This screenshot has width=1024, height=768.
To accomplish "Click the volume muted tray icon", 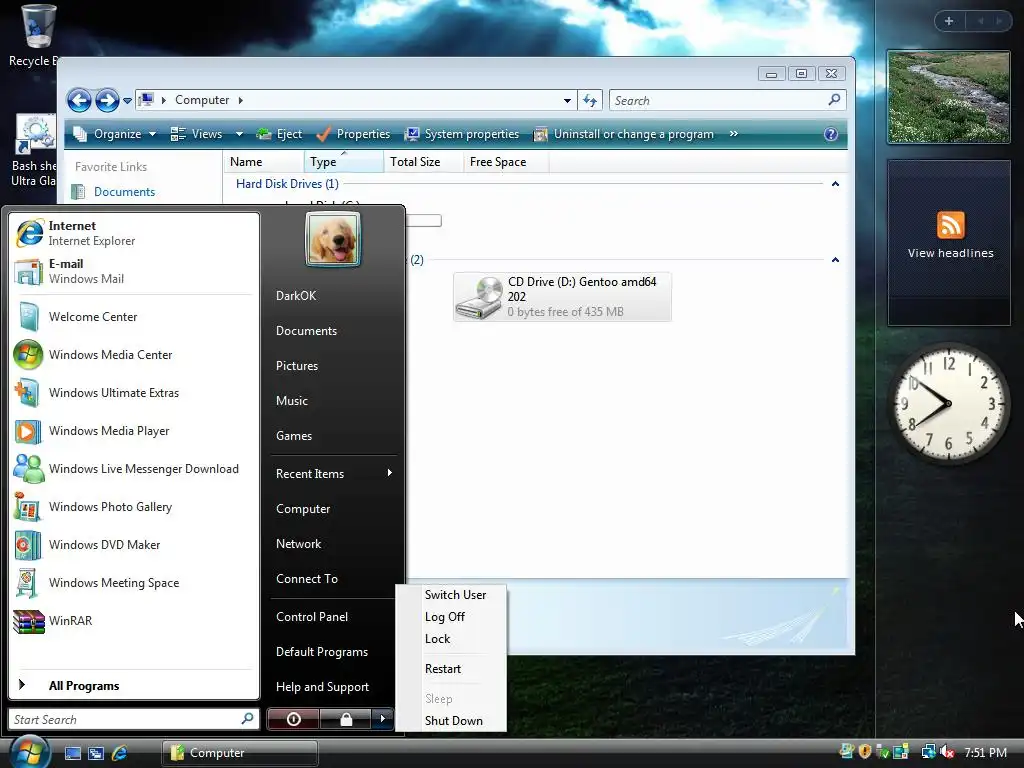I will [x=947, y=752].
